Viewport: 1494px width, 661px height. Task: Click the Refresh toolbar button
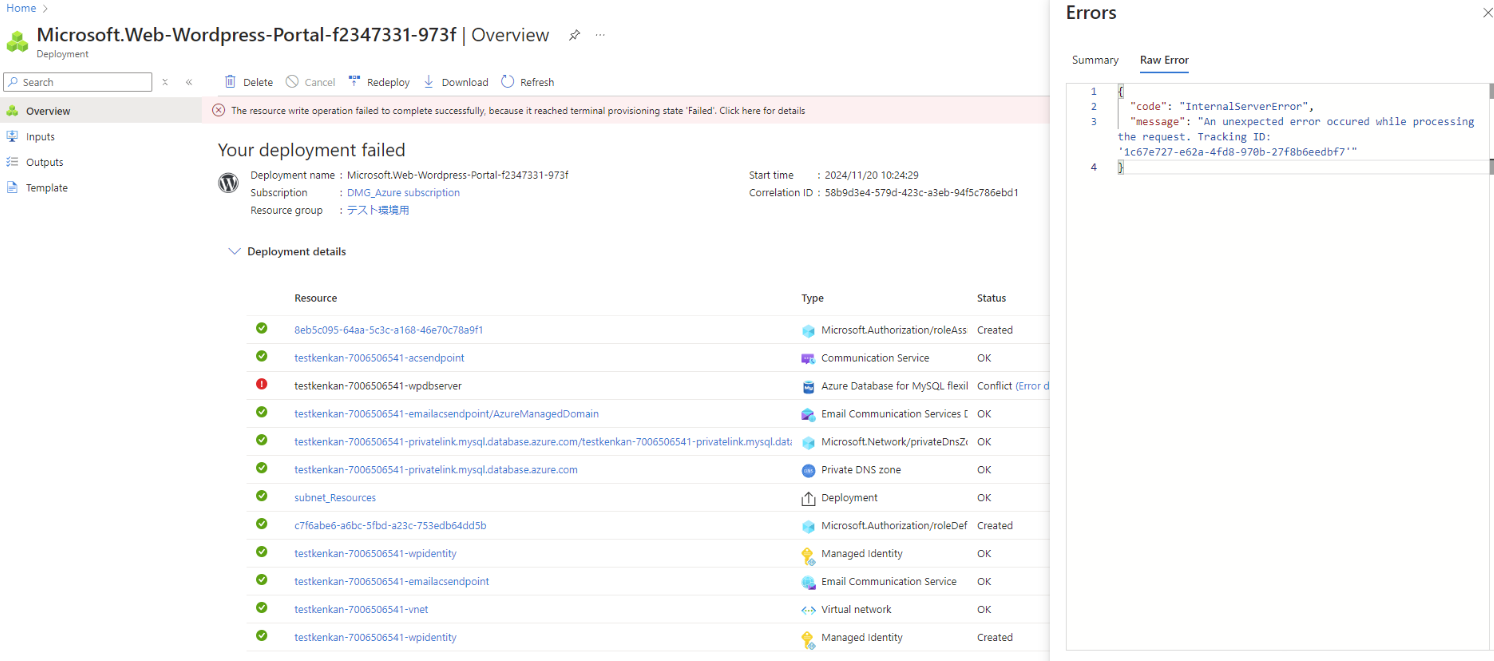[x=527, y=82]
